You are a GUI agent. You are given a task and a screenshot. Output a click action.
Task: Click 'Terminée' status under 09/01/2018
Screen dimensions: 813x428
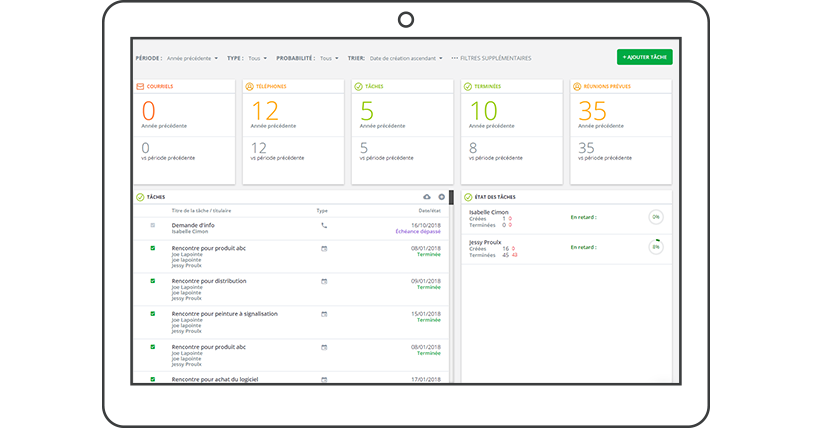429,287
